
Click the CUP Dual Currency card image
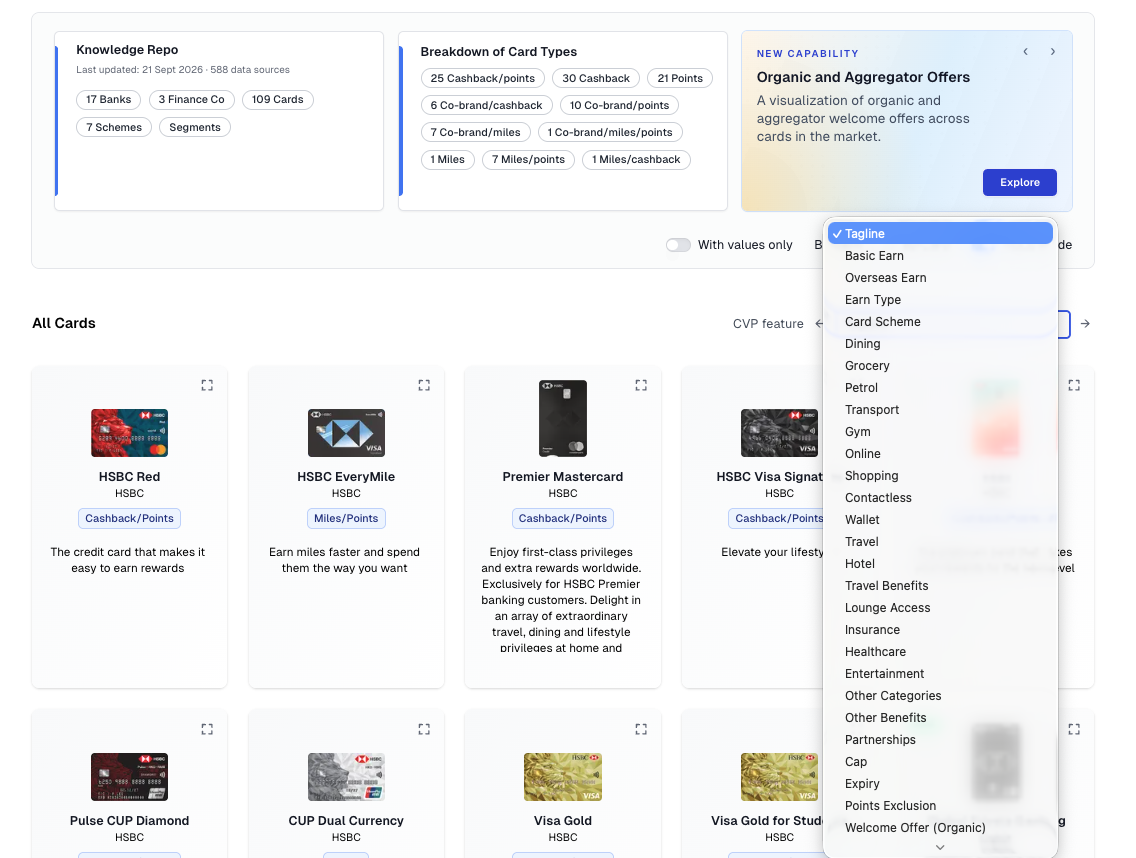346,777
